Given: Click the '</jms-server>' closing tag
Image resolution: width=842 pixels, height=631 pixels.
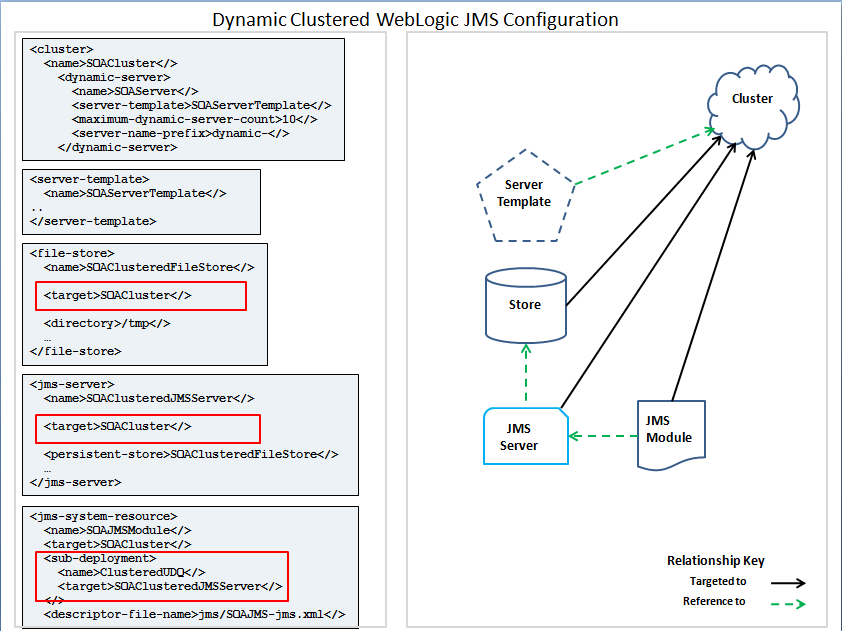Looking at the screenshot, I should [x=75, y=482].
